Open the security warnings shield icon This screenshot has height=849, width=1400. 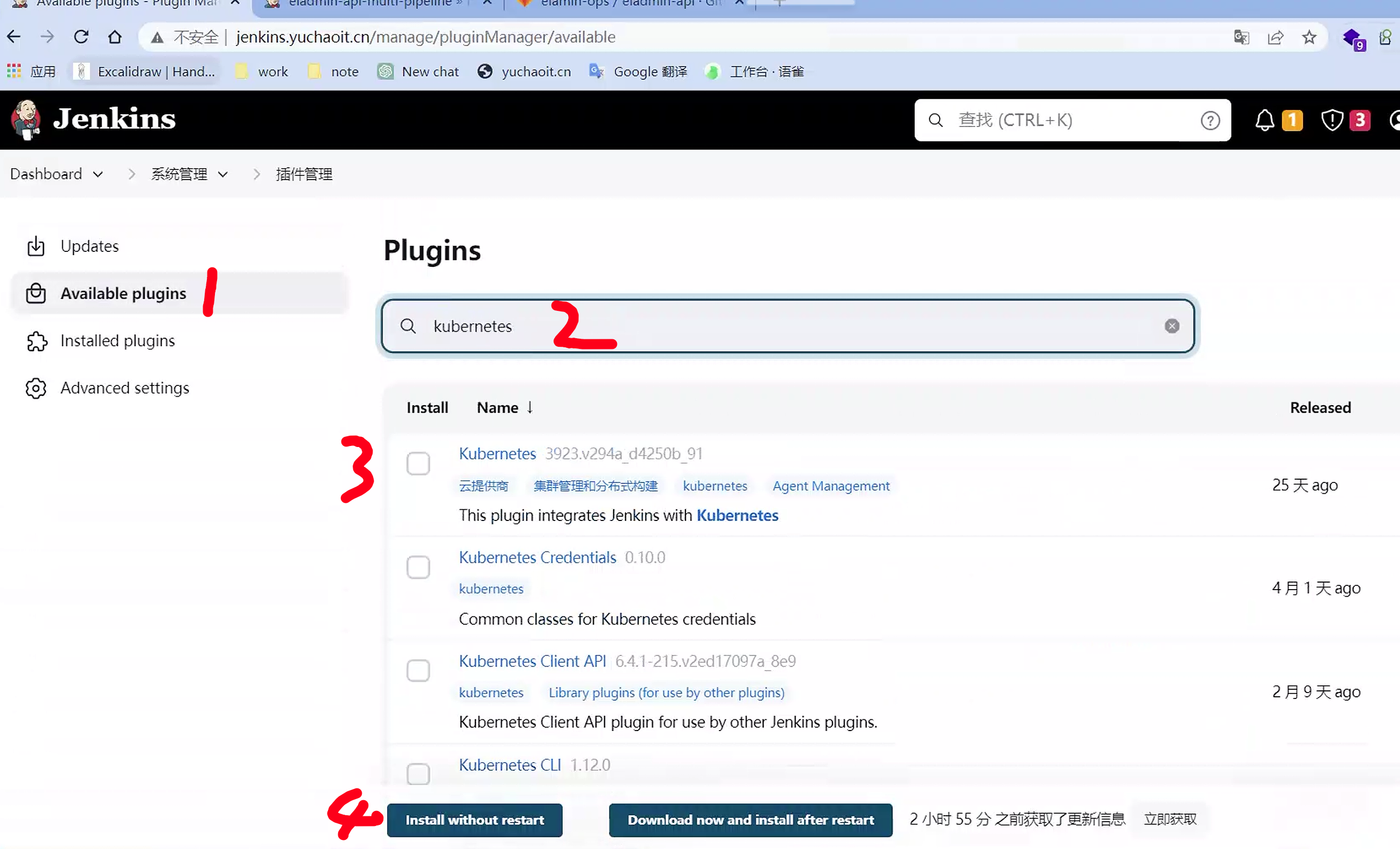[x=1331, y=120]
